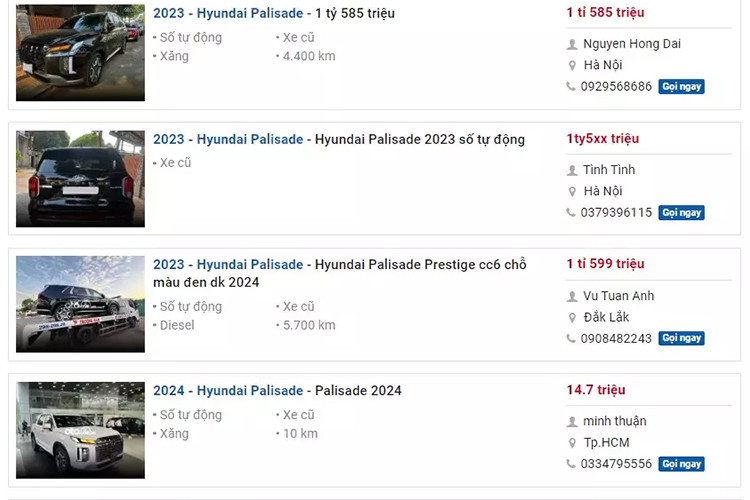Click phone icon beside 0929568686
The image size is (750, 500).
571,87
